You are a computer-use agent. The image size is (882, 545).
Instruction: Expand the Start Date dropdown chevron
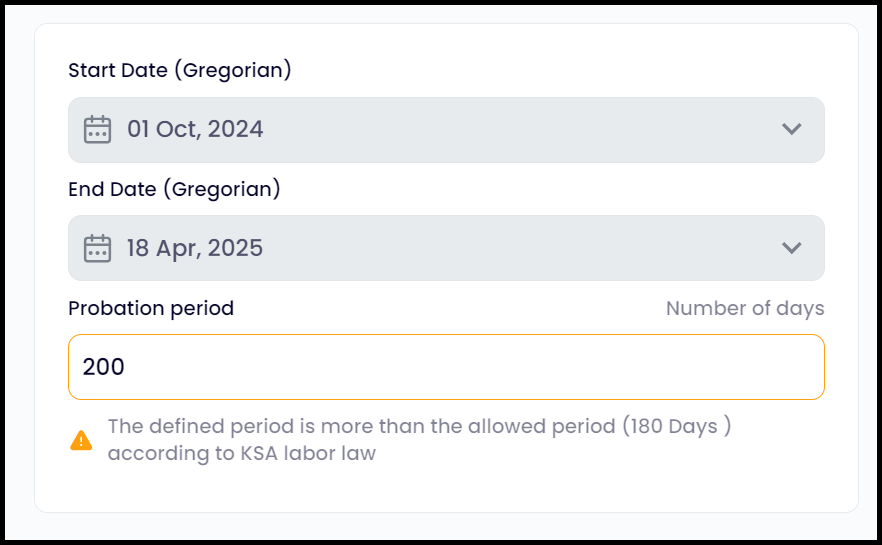coord(792,129)
